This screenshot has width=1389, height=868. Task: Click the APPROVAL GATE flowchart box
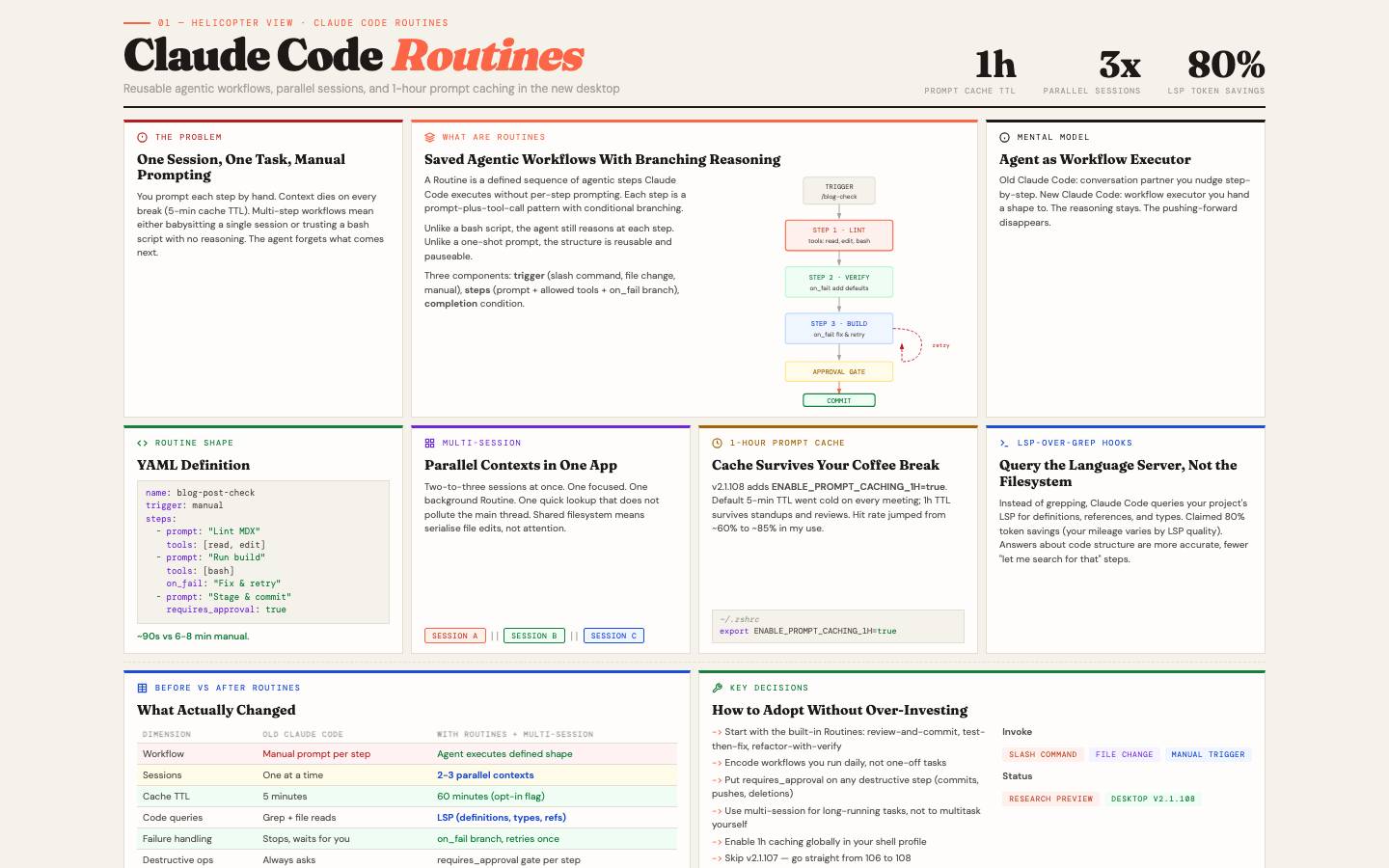839,371
